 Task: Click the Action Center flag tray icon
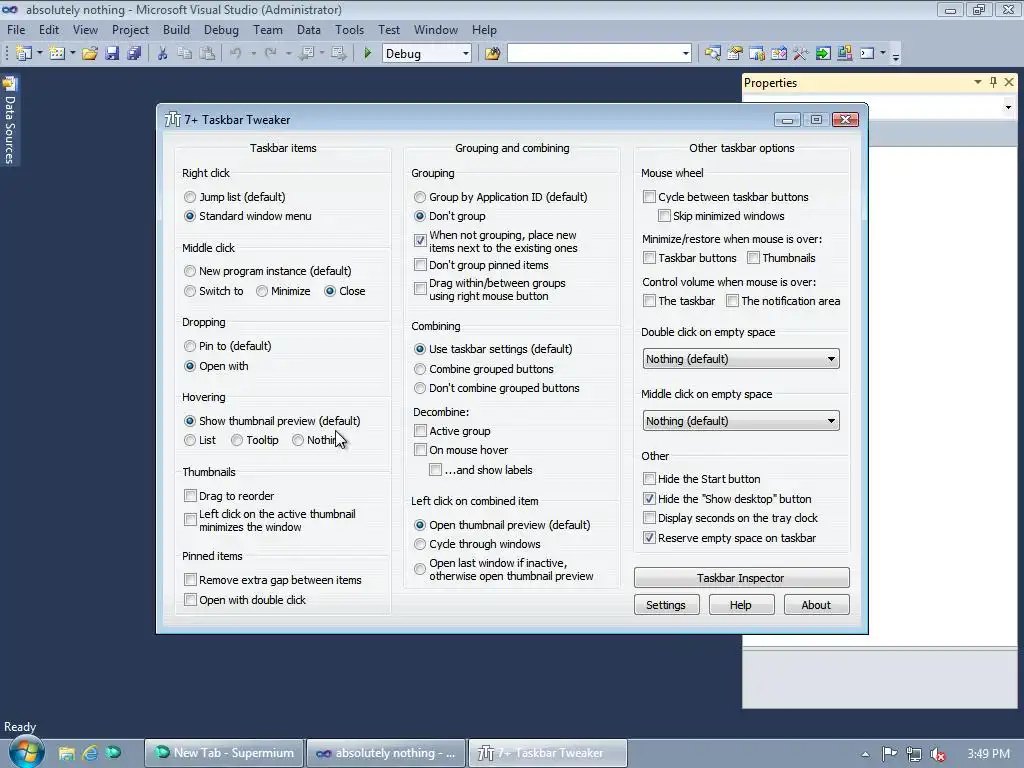tap(889, 754)
